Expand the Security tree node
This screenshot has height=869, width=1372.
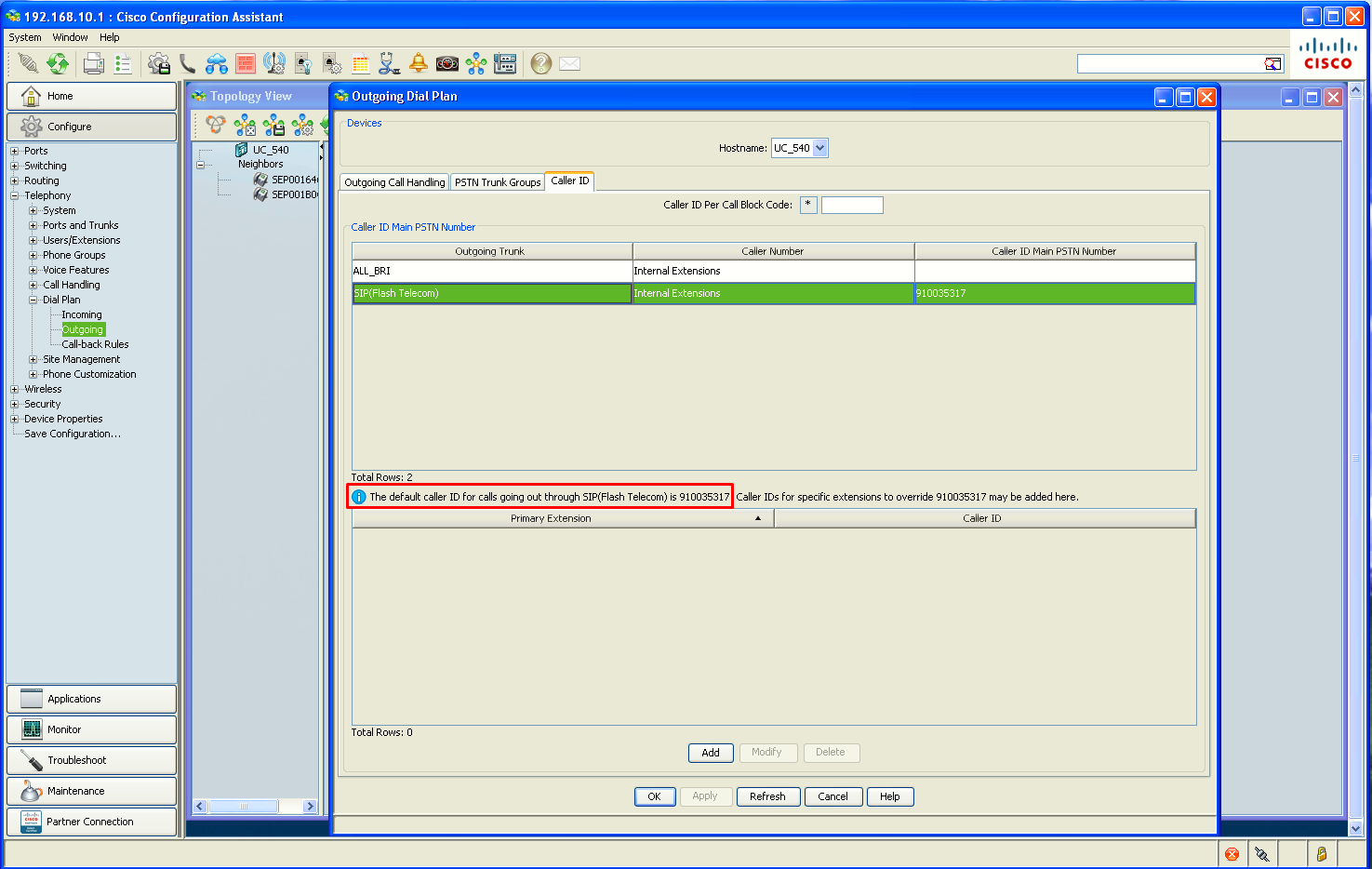(x=14, y=404)
